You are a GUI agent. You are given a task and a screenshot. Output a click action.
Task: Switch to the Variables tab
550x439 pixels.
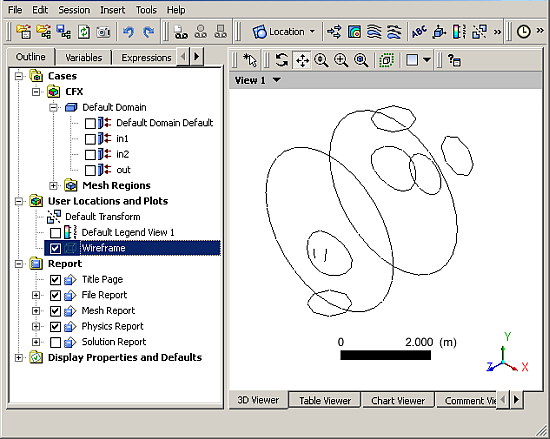pyautogui.click(x=83, y=57)
